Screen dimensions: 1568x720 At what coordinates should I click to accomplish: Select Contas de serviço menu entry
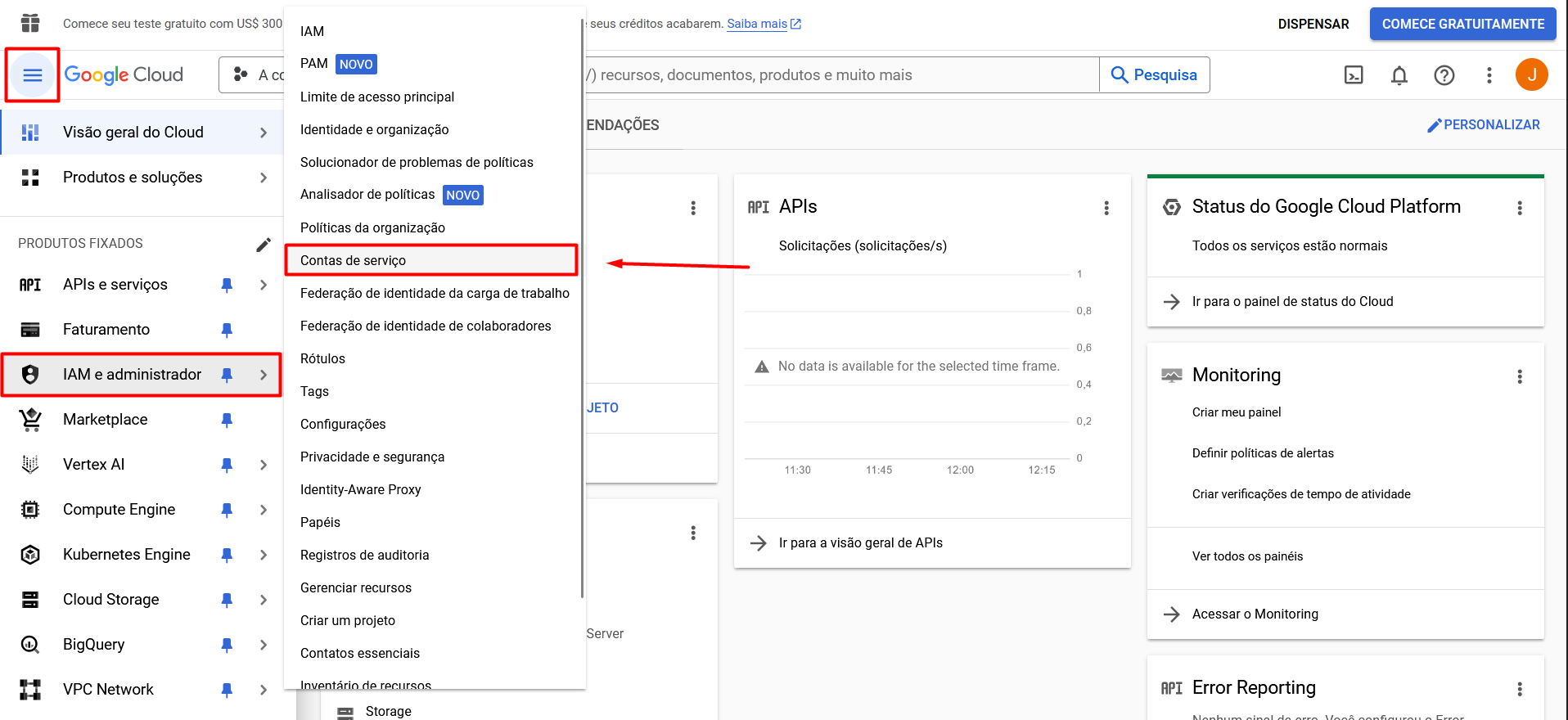(x=431, y=260)
